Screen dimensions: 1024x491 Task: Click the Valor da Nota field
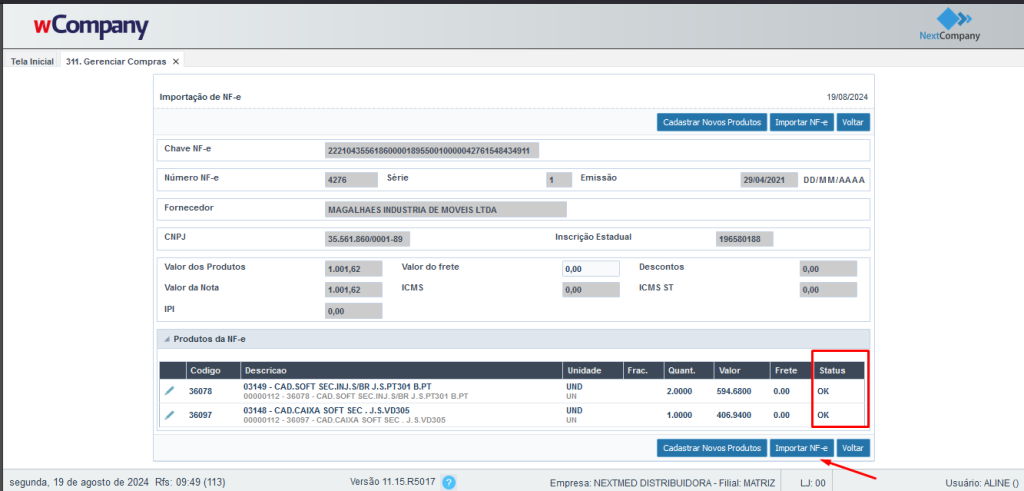pos(353,290)
